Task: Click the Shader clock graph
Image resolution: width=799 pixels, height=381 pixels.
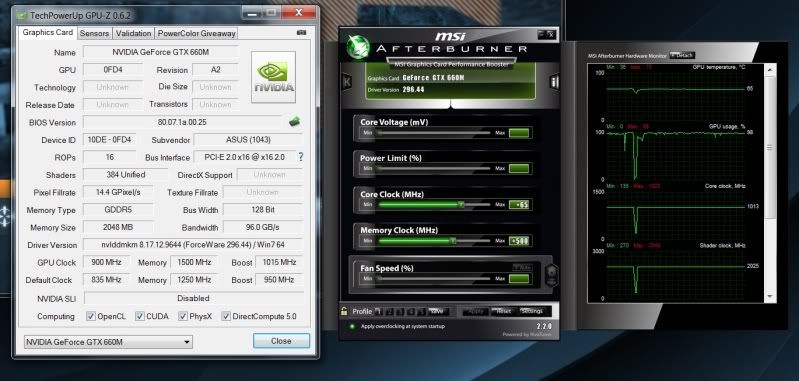Action: [675, 274]
